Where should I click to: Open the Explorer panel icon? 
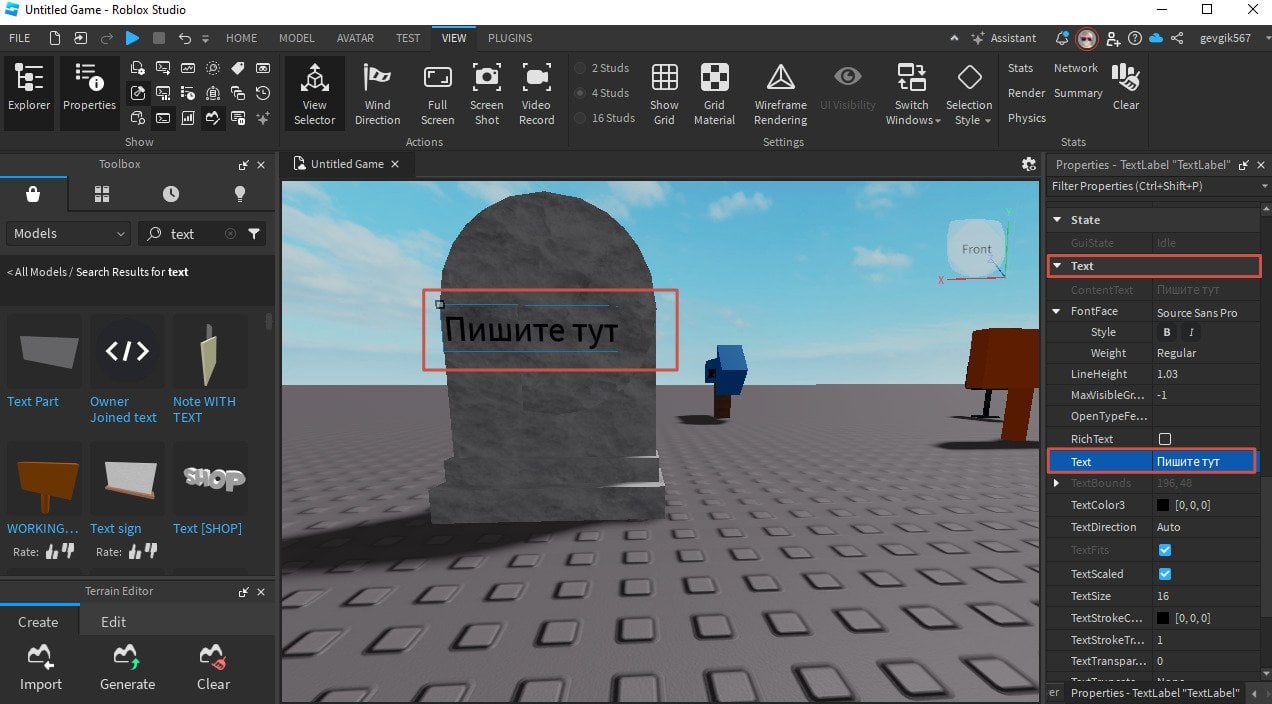[29, 79]
